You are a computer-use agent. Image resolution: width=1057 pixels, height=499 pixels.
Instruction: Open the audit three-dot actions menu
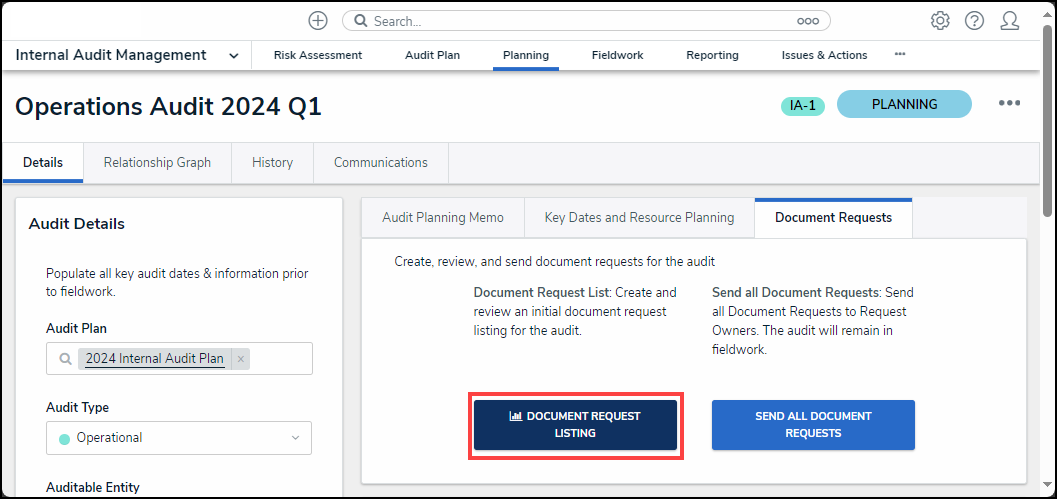tap(1009, 104)
